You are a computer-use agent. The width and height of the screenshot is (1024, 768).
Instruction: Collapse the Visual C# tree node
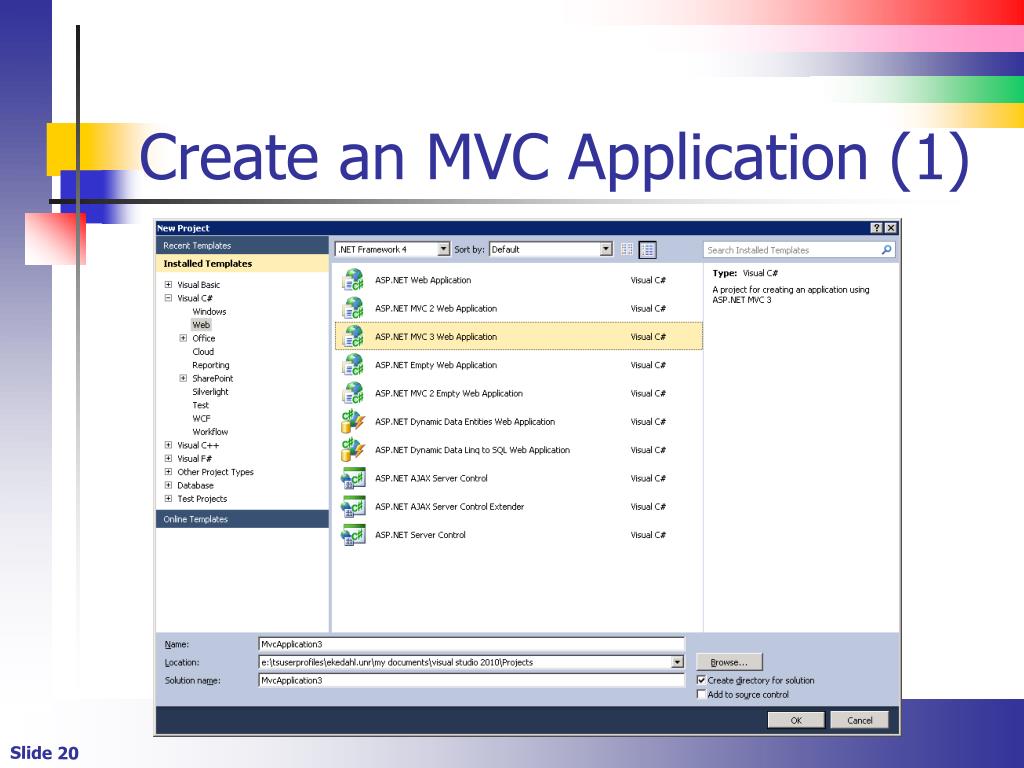tap(168, 298)
